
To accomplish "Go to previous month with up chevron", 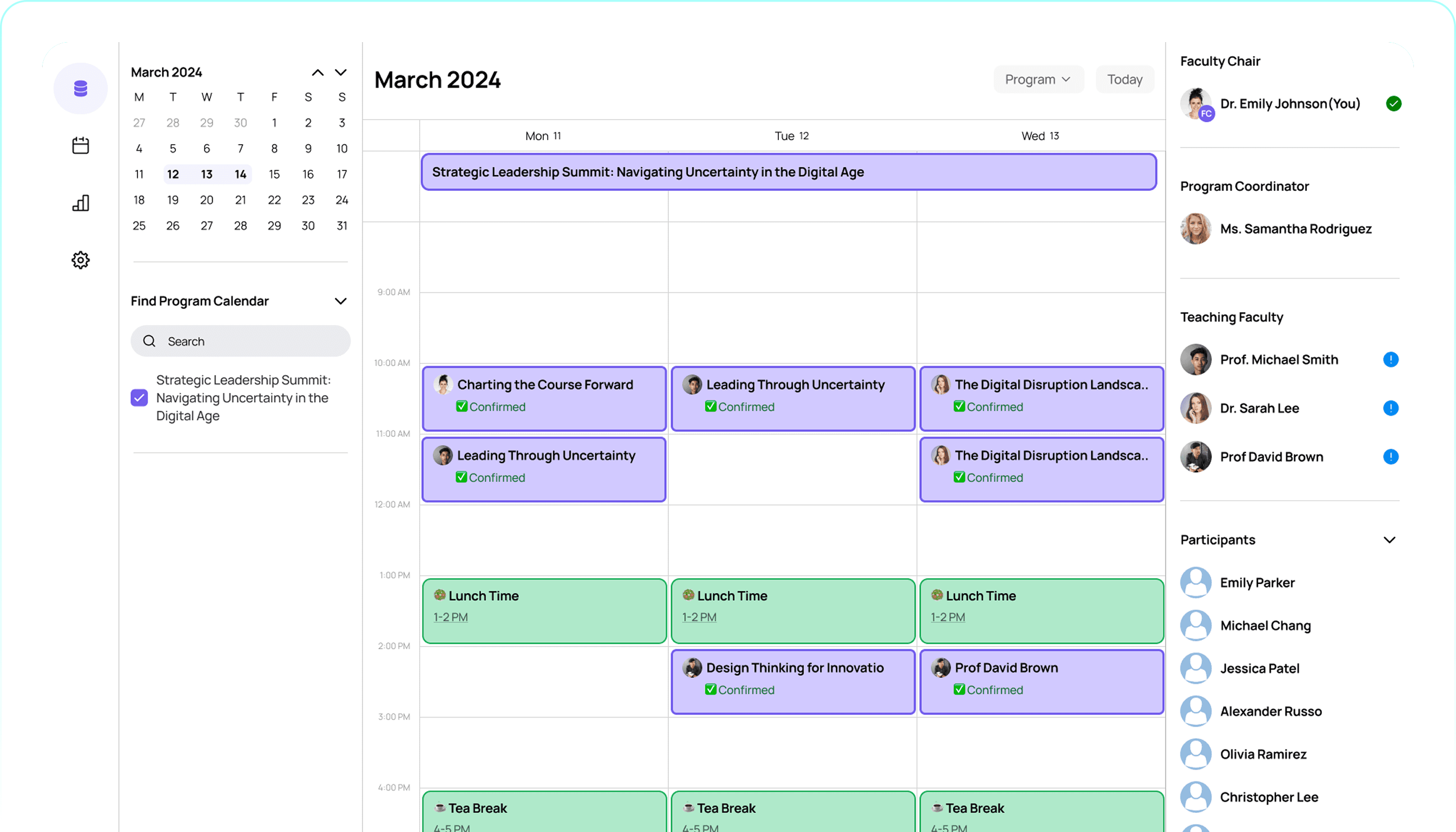I will 318,72.
